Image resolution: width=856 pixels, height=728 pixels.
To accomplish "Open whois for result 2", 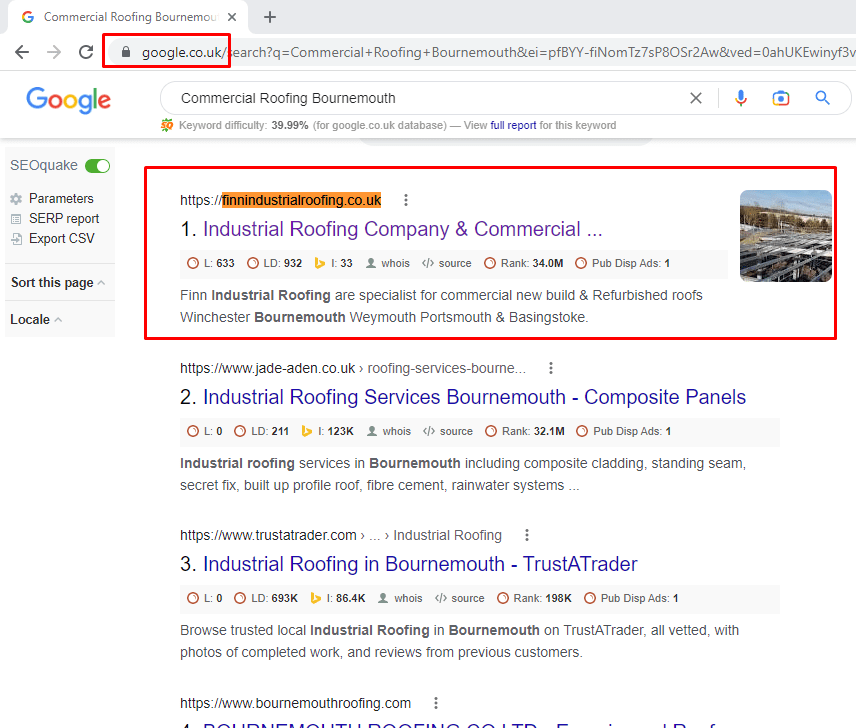I will [389, 432].
